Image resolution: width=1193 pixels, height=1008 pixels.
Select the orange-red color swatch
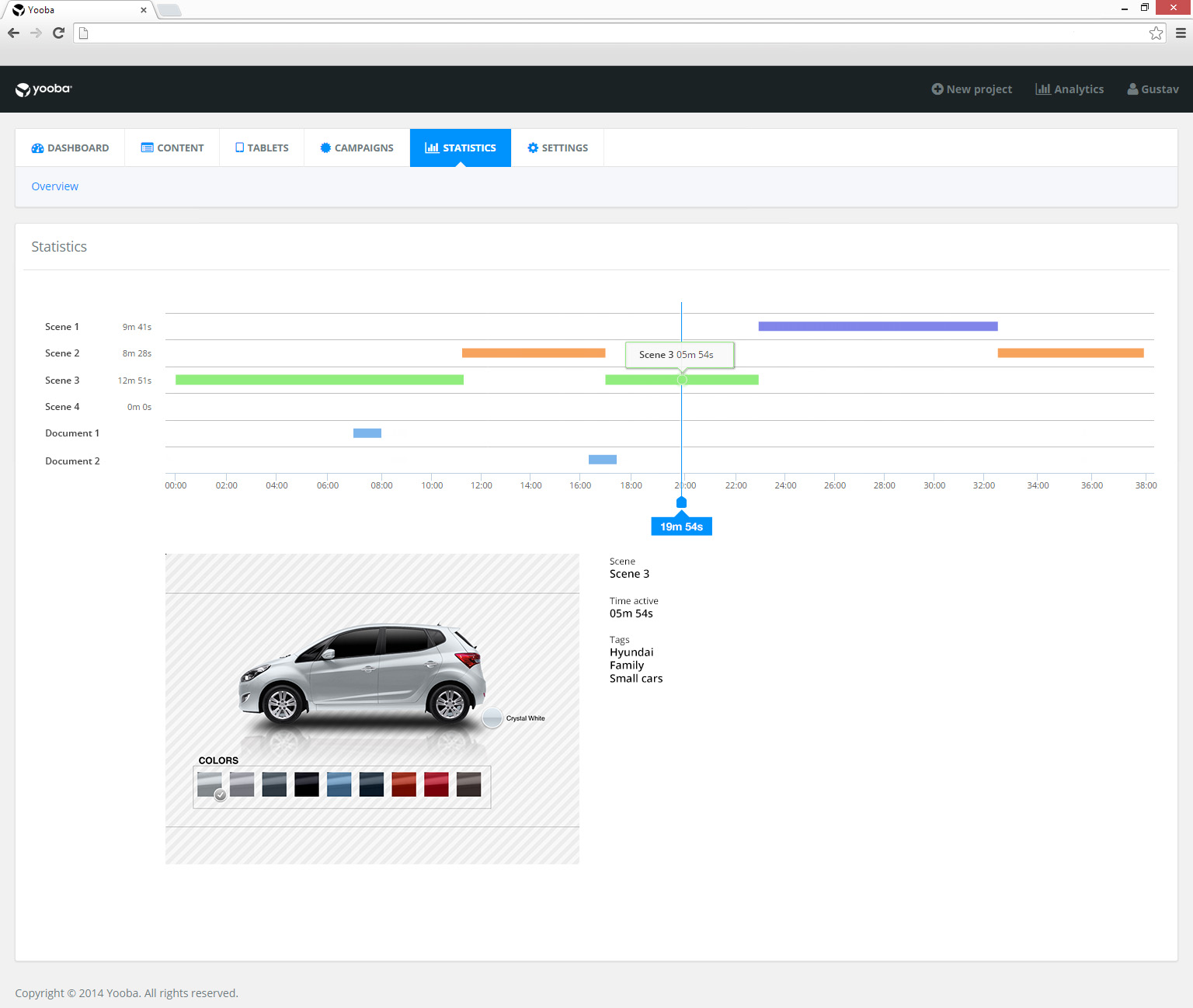tap(404, 784)
